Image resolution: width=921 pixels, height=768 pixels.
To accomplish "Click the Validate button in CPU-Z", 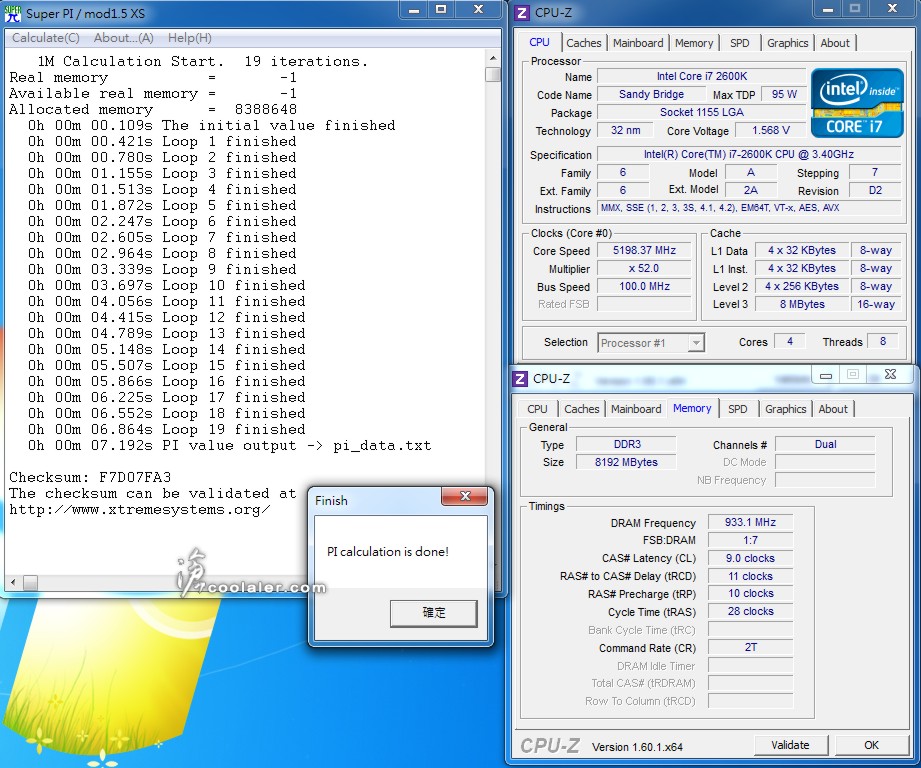I will click(791, 745).
